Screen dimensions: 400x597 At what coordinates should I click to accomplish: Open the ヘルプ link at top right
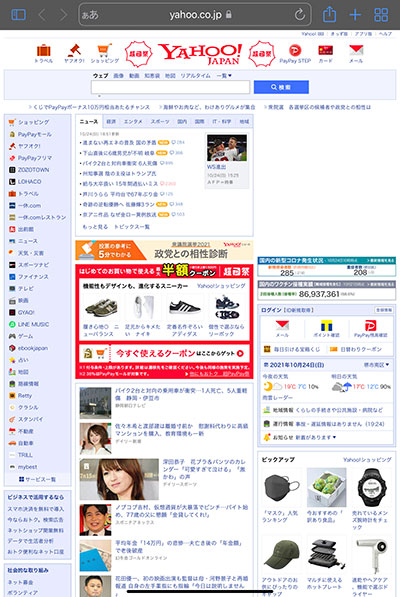click(x=385, y=34)
